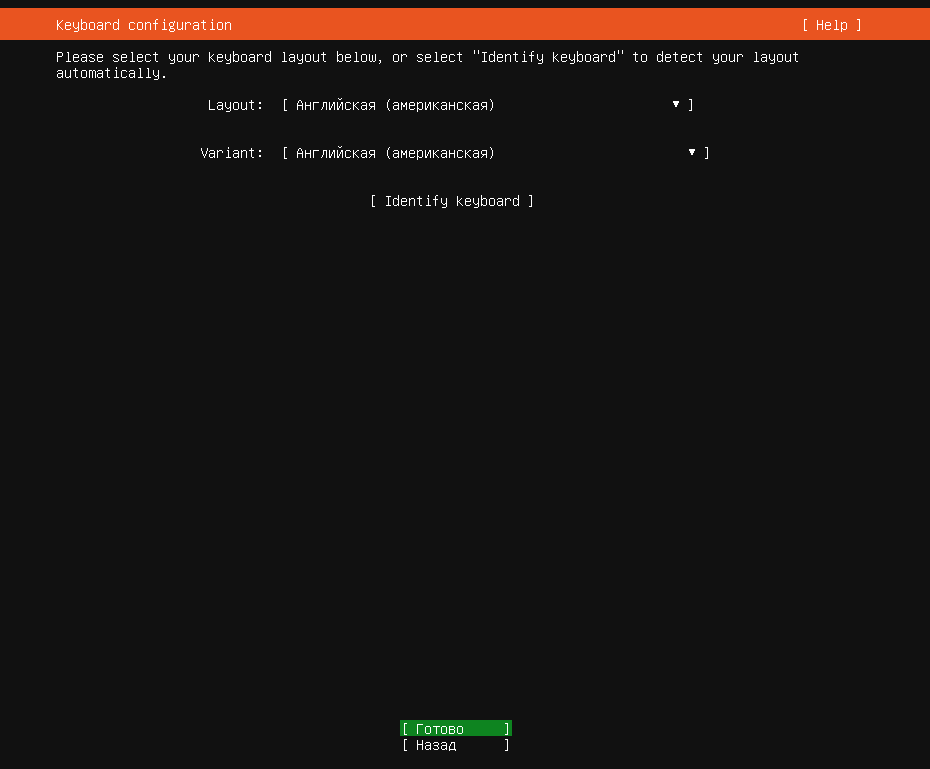Confirm with the Готово button

click(456, 728)
